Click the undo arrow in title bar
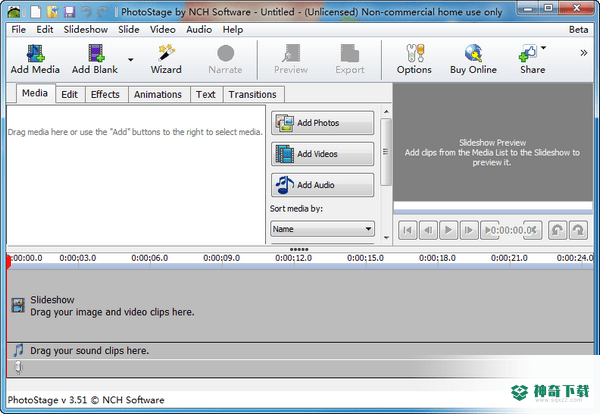Screen dimensions: 600x414 tap(86, 12)
